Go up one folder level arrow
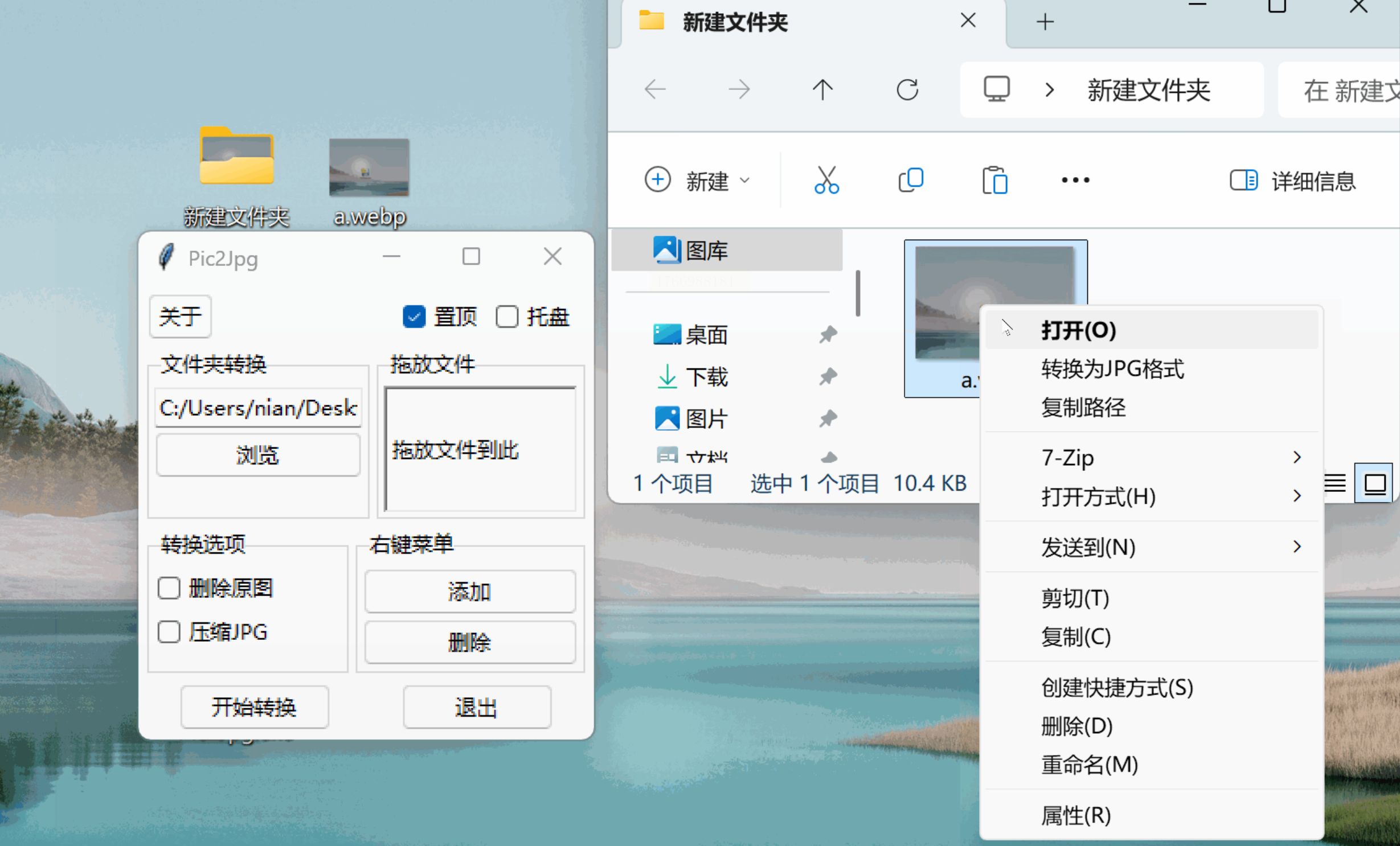Viewport: 1400px width, 846px height. [822, 90]
